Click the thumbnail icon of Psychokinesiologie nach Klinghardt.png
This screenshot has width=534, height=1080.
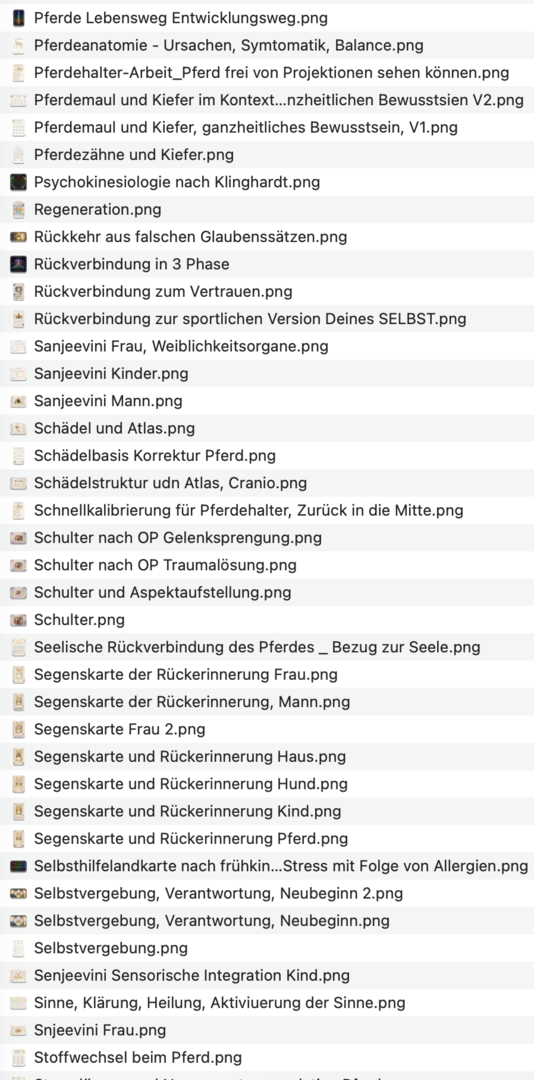pyautogui.click(x=19, y=183)
